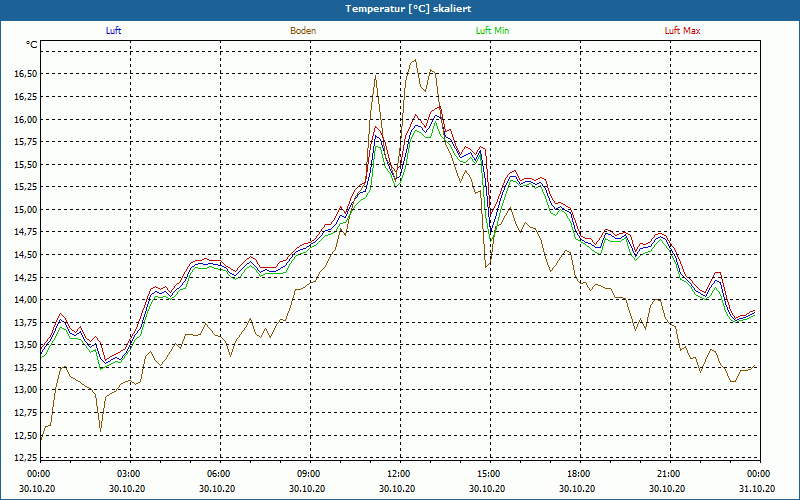Image resolution: width=800 pixels, height=500 pixels.
Task: Click the 13,50 y-axis value
Action: pyautogui.click(x=26, y=345)
